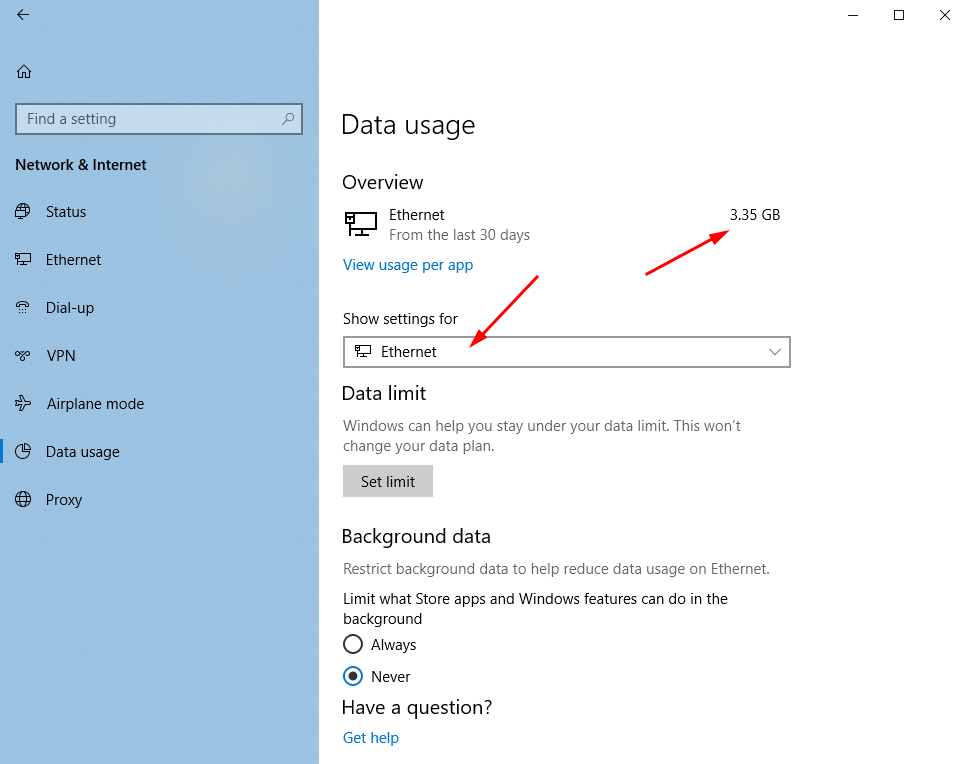967x764 pixels.
Task: Open the Show settings for dropdown
Action: [x=567, y=352]
